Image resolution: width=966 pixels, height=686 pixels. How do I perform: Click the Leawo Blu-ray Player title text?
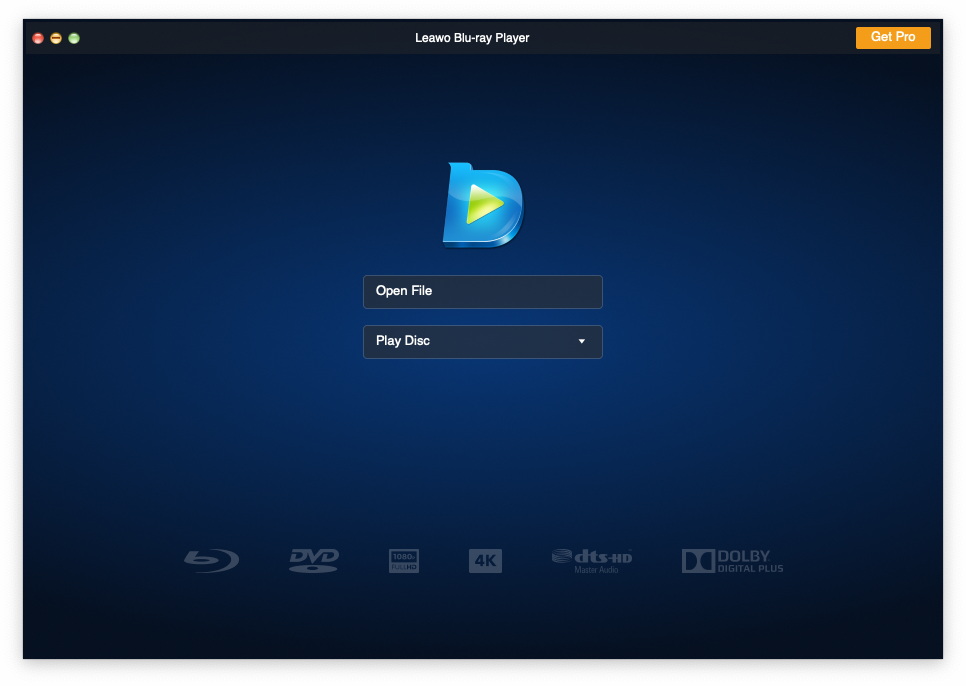(x=472, y=38)
